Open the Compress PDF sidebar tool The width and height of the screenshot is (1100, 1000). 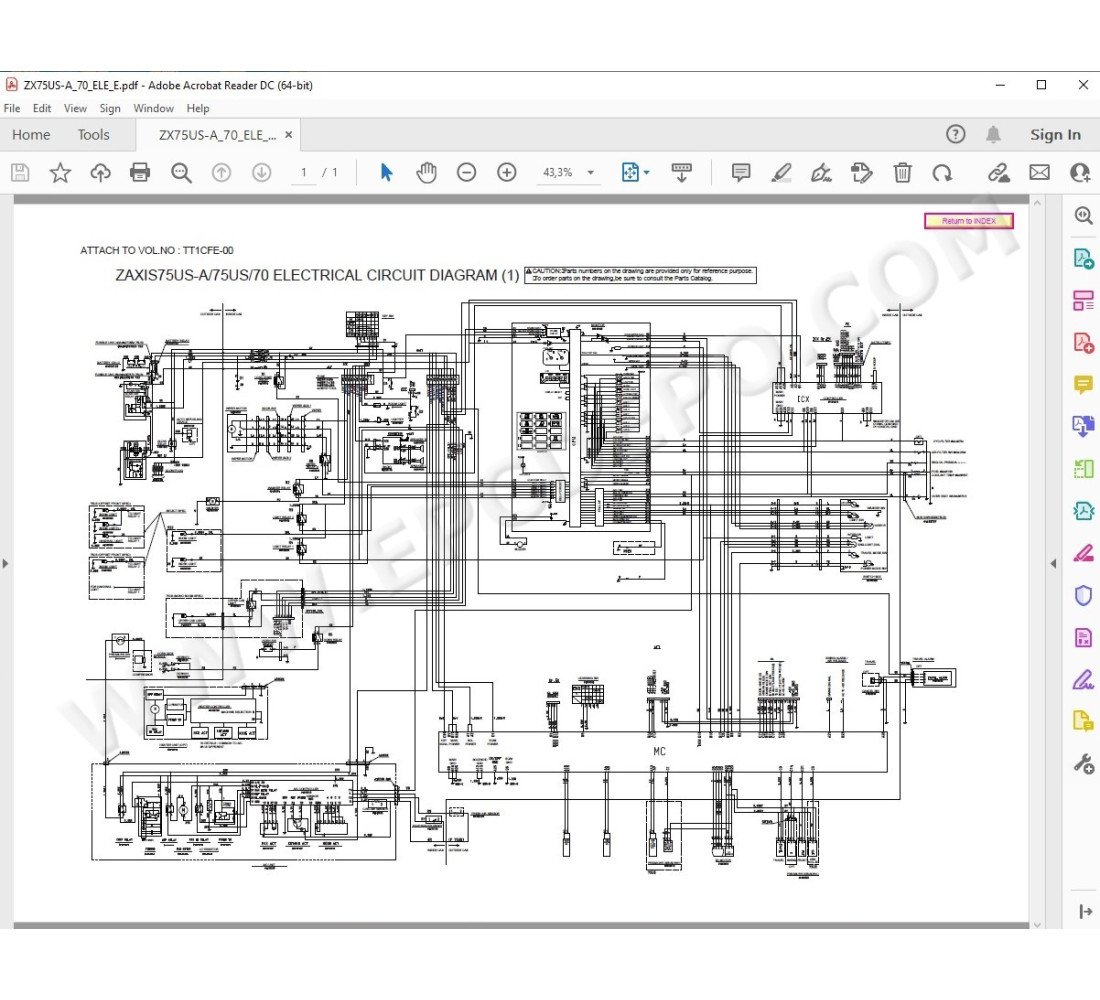point(1084,511)
